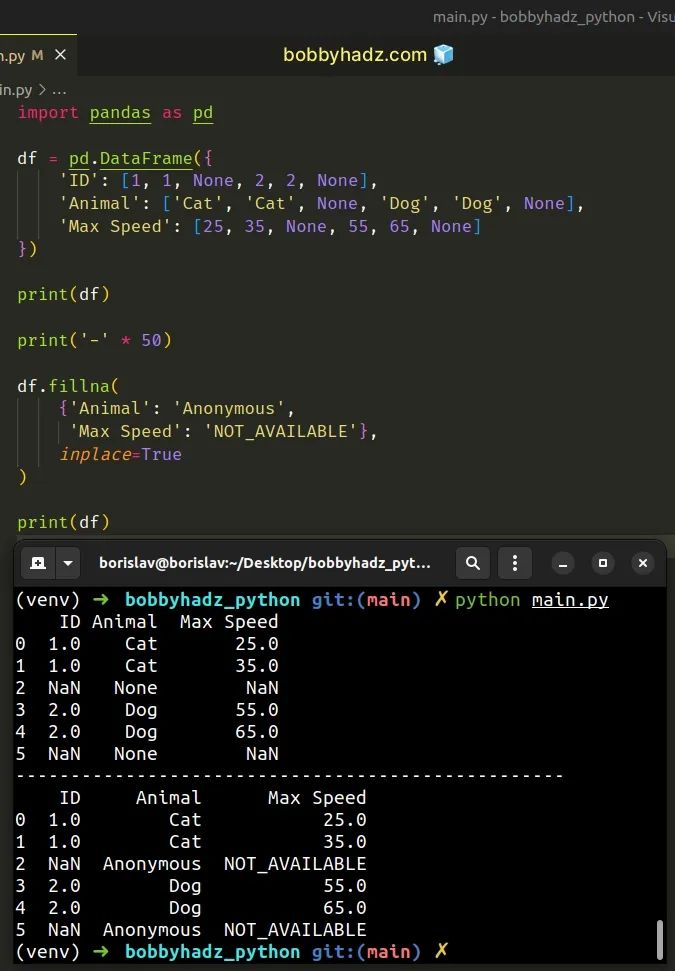
Task: Click the bobbyhadz.com cube icon
Action: 443,54
